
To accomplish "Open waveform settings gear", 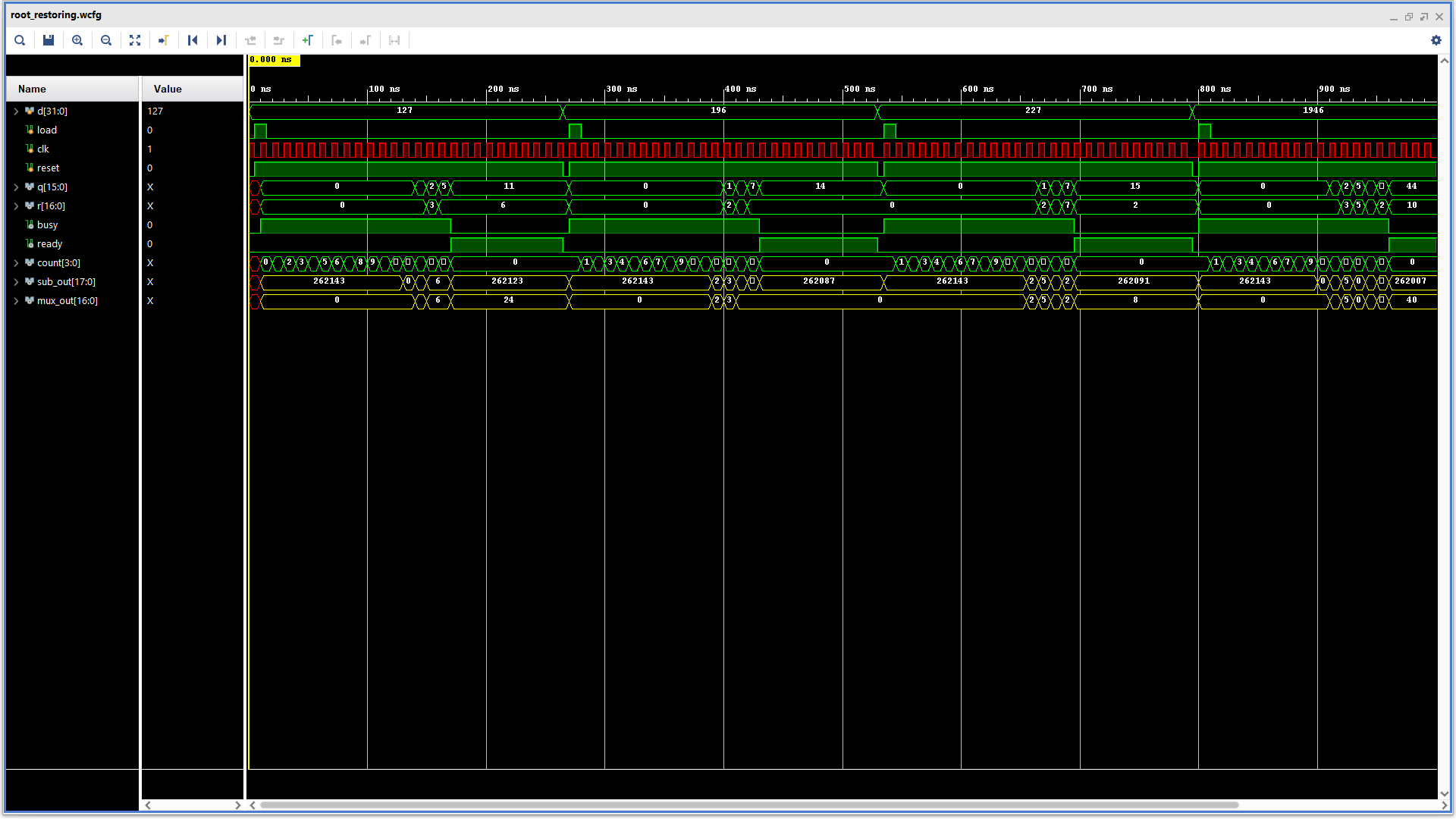I will pos(1436,40).
